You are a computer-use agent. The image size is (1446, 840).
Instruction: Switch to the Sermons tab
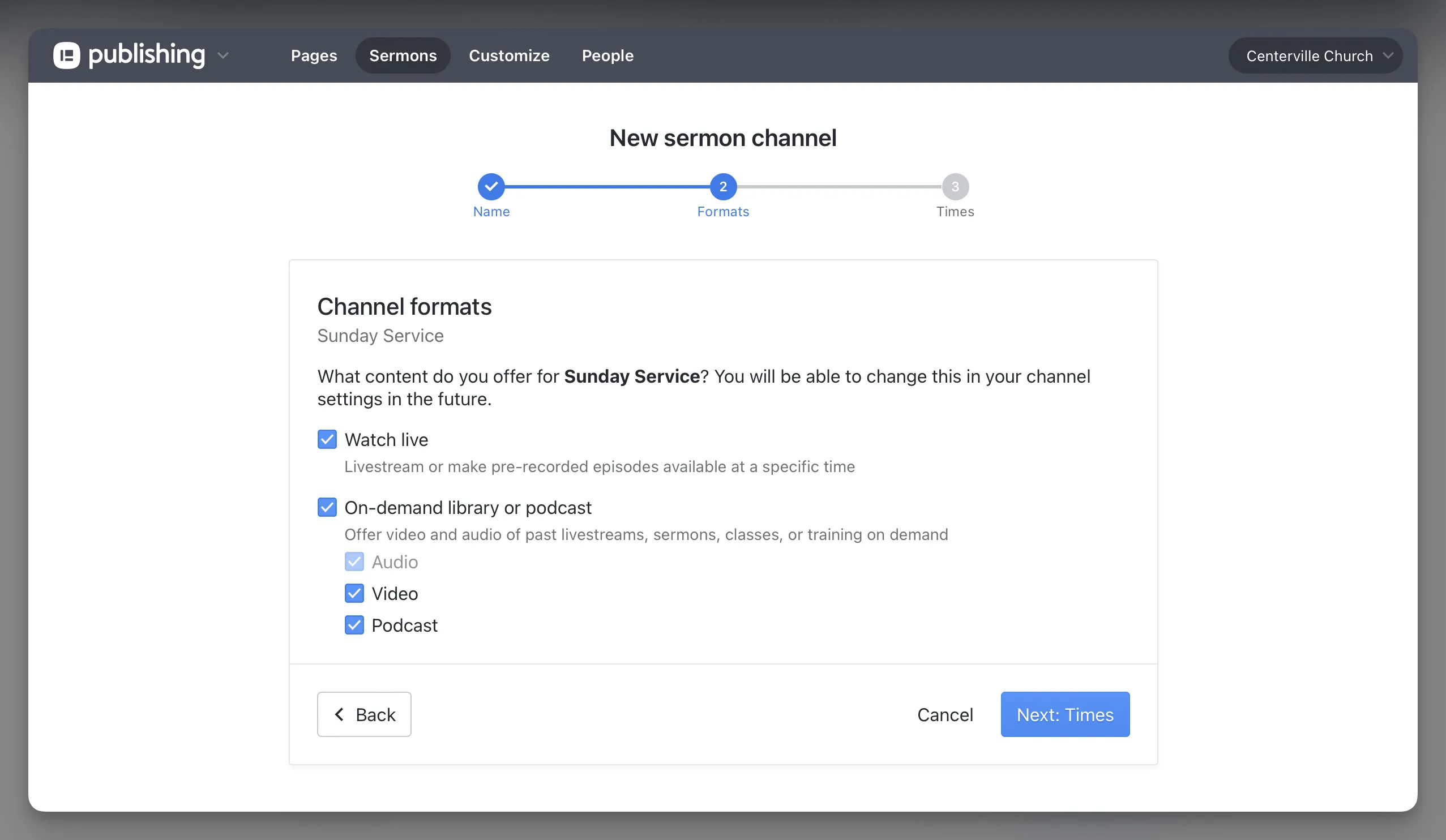tap(403, 55)
